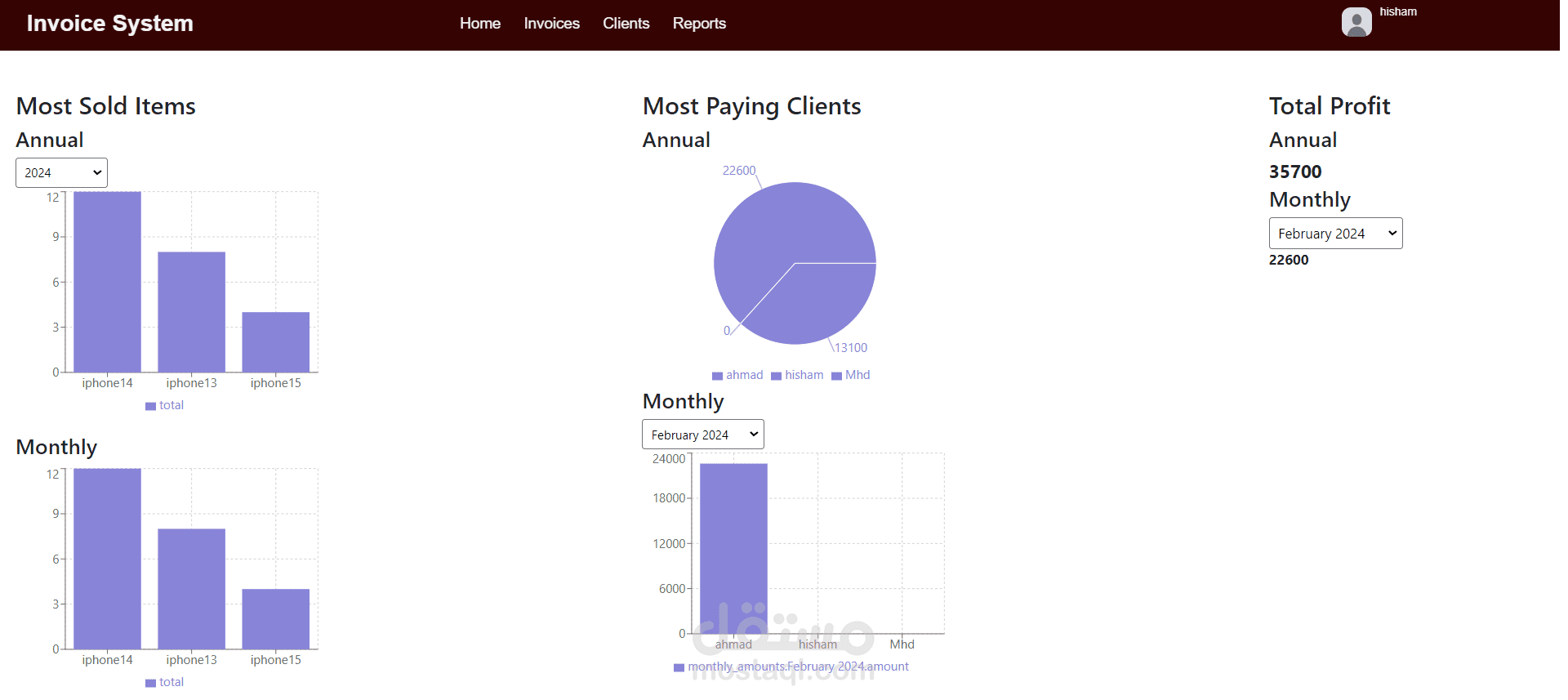Image resolution: width=1568 pixels, height=700 pixels.
Task: Click the 22600 monthly profit value
Action: pyautogui.click(x=1289, y=260)
